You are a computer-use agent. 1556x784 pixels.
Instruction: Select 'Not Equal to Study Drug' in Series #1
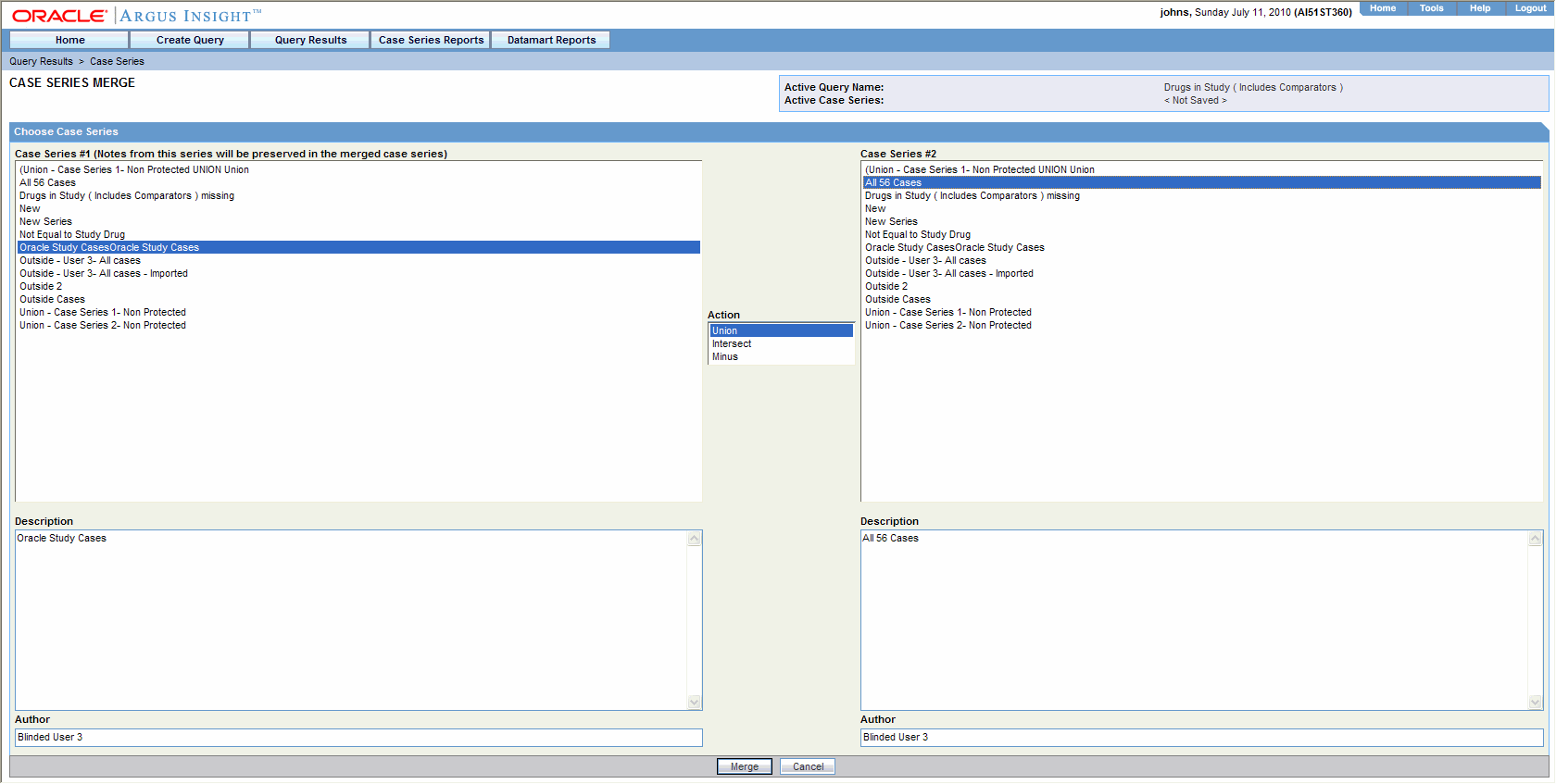click(358, 234)
